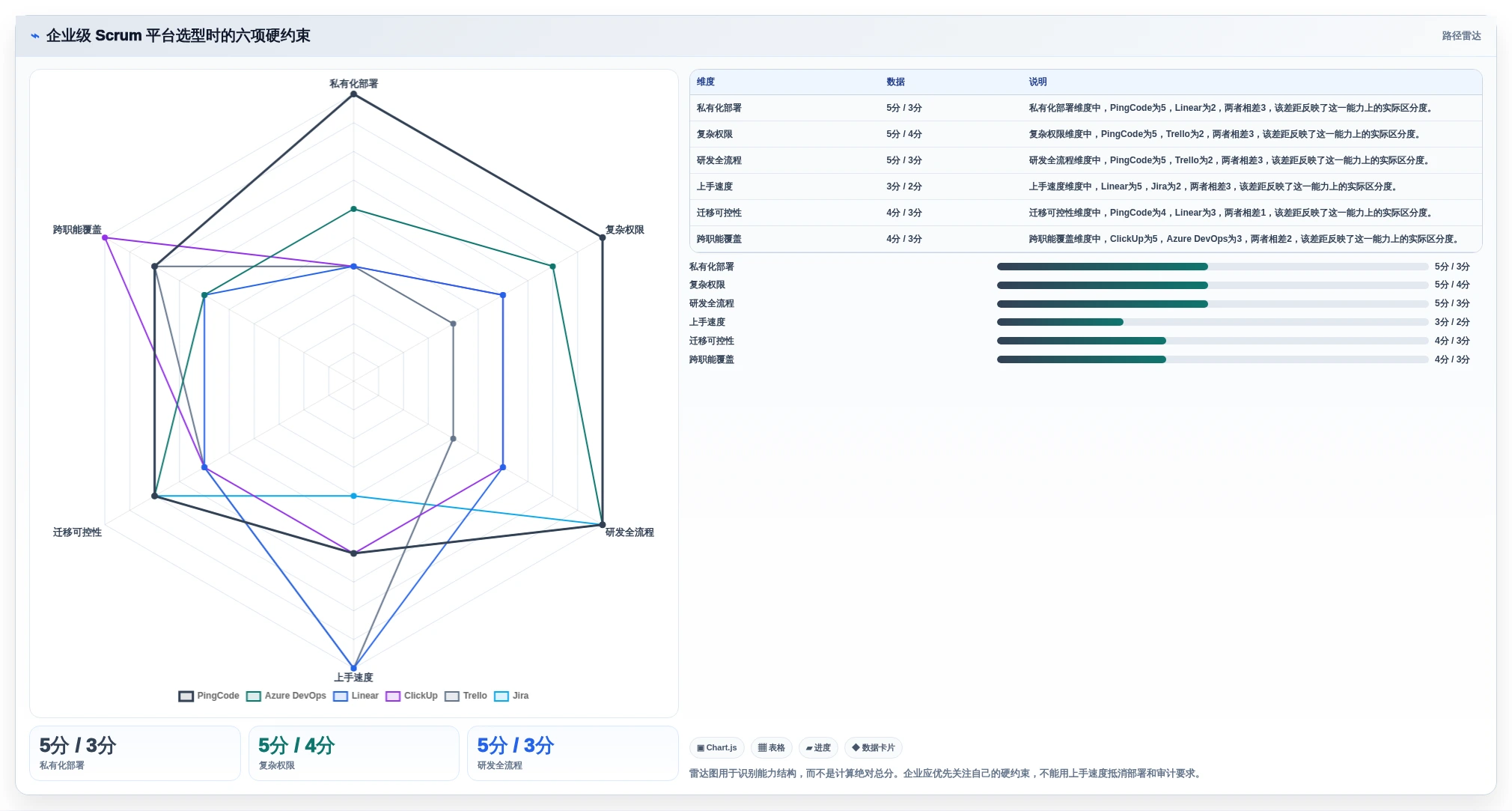Click the 上手速度 progress bar
1512x811 pixels.
click(1212, 322)
